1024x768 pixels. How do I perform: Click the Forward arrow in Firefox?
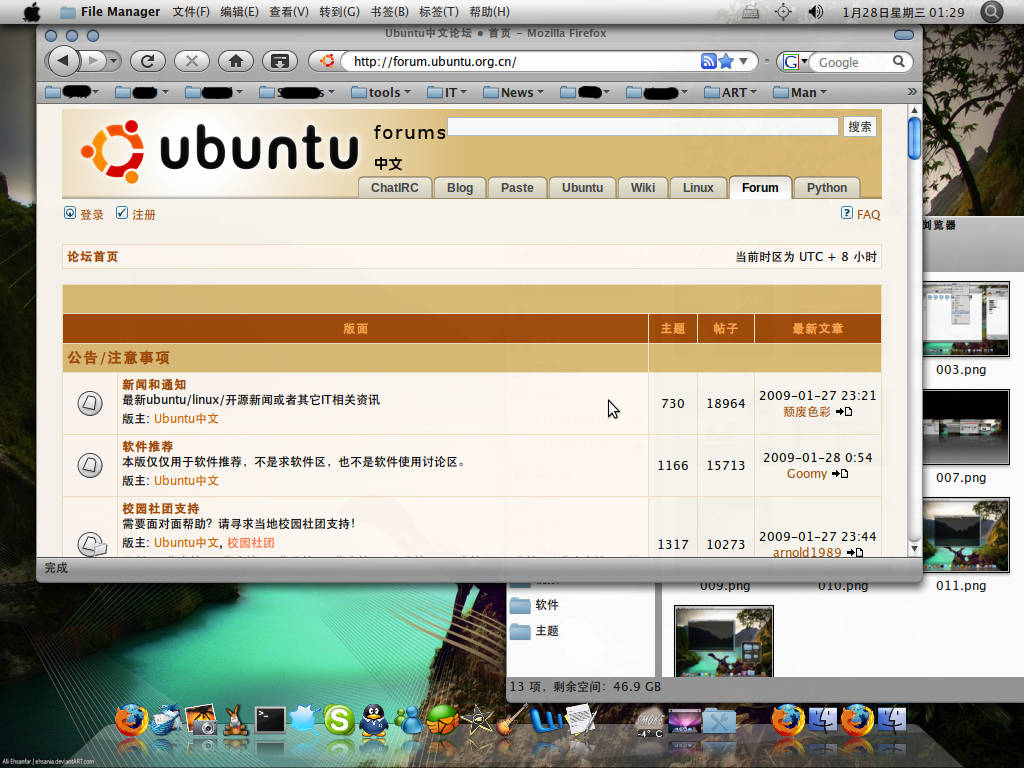coord(93,61)
